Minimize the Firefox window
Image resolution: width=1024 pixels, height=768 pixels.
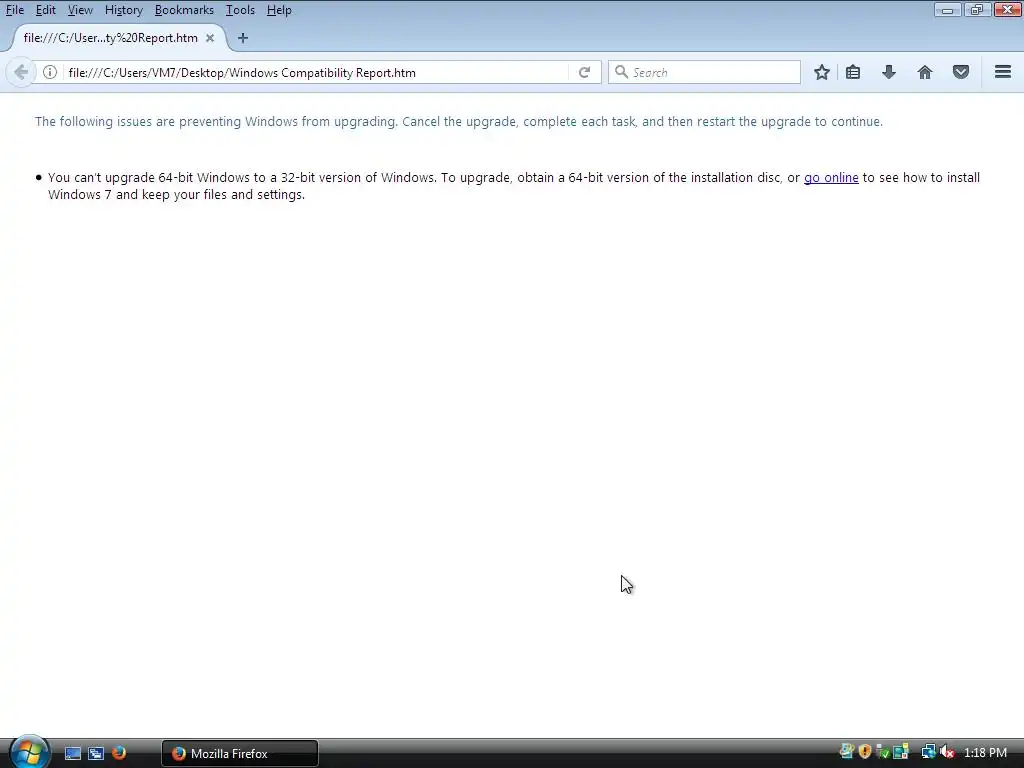(x=947, y=10)
